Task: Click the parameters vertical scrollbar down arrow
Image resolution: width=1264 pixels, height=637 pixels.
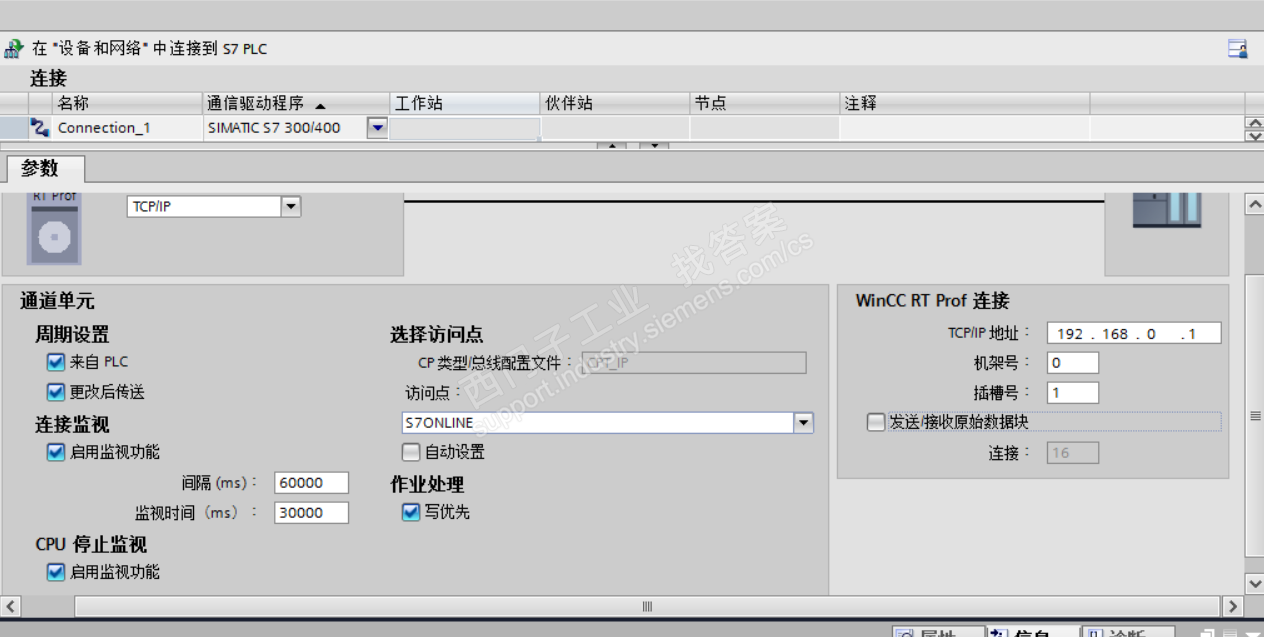Action: [1254, 583]
